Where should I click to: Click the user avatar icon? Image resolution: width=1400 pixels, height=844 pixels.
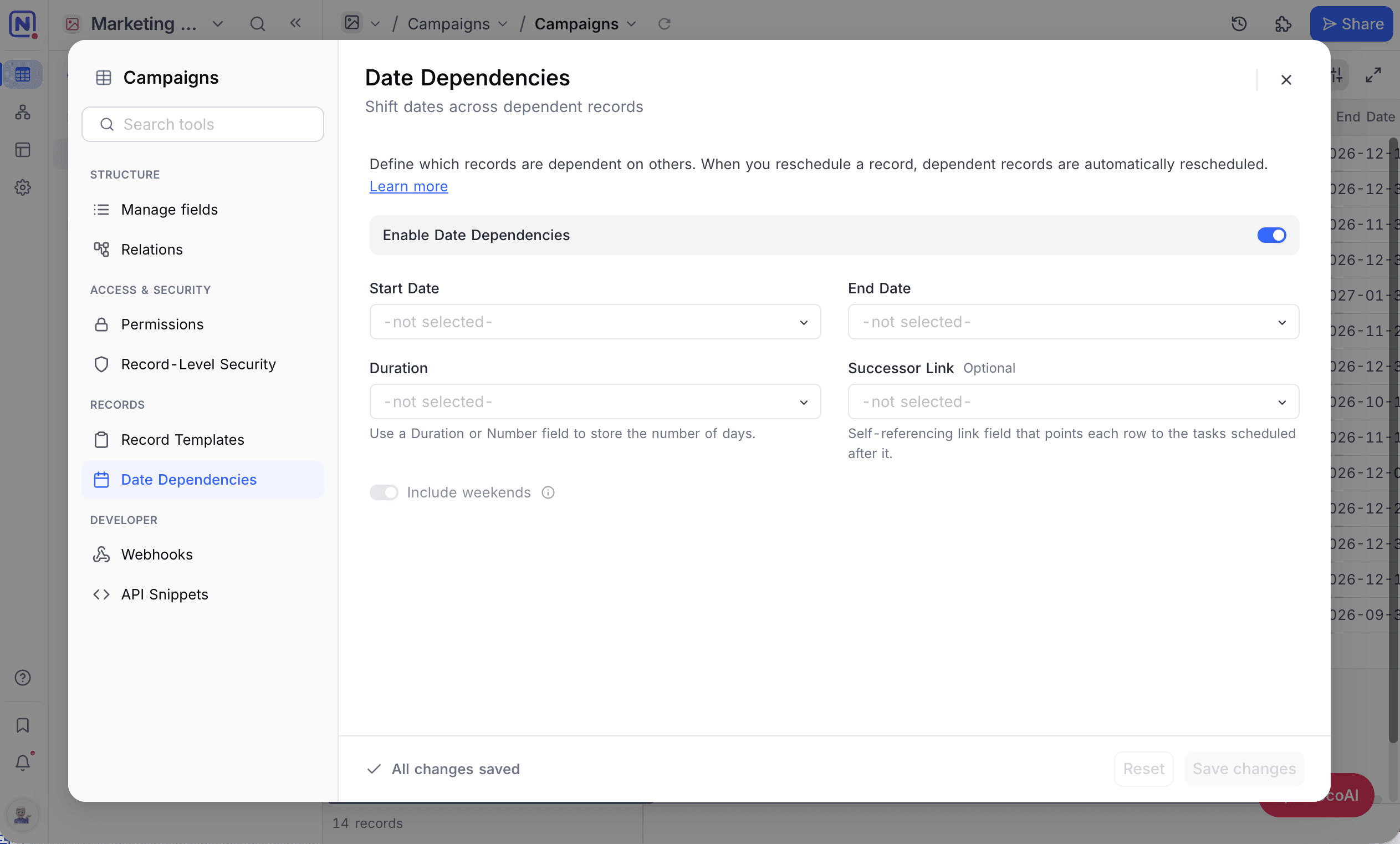click(23, 816)
